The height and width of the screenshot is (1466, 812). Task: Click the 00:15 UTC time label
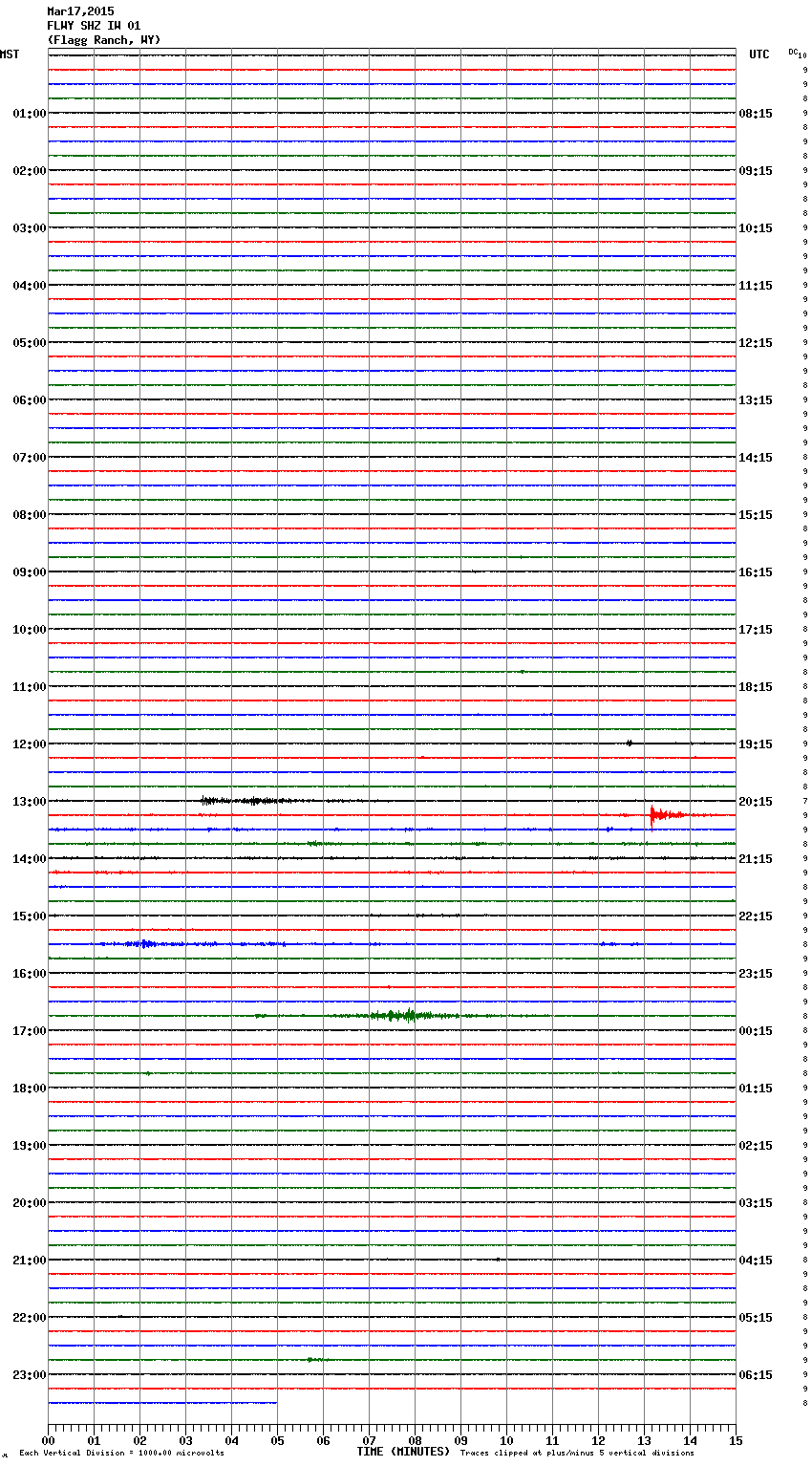756,1031
